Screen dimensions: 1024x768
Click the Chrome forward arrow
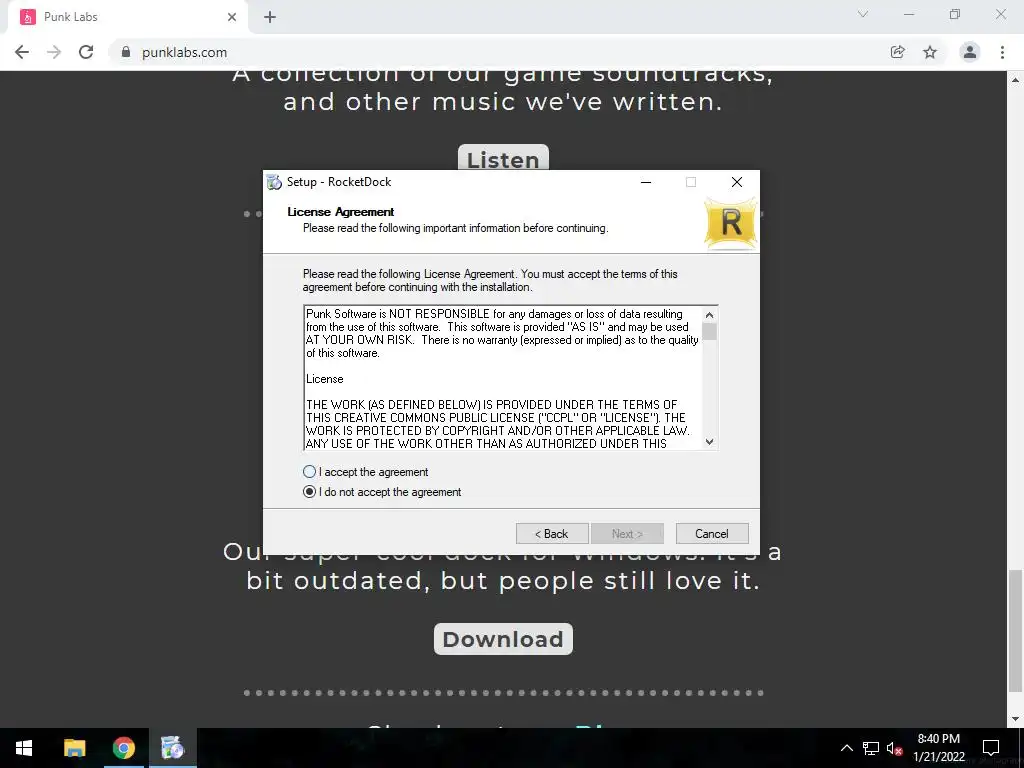click(x=54, y=52)
